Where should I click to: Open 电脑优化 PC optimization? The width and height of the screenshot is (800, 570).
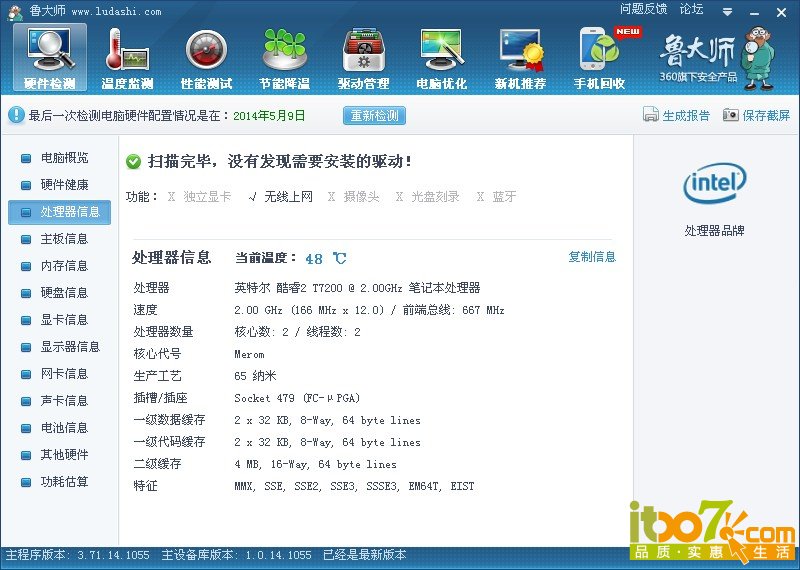pos(442,58)
